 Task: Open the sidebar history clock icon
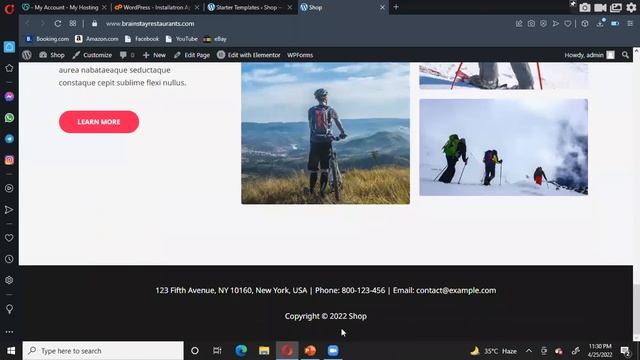tap(9, 259)
